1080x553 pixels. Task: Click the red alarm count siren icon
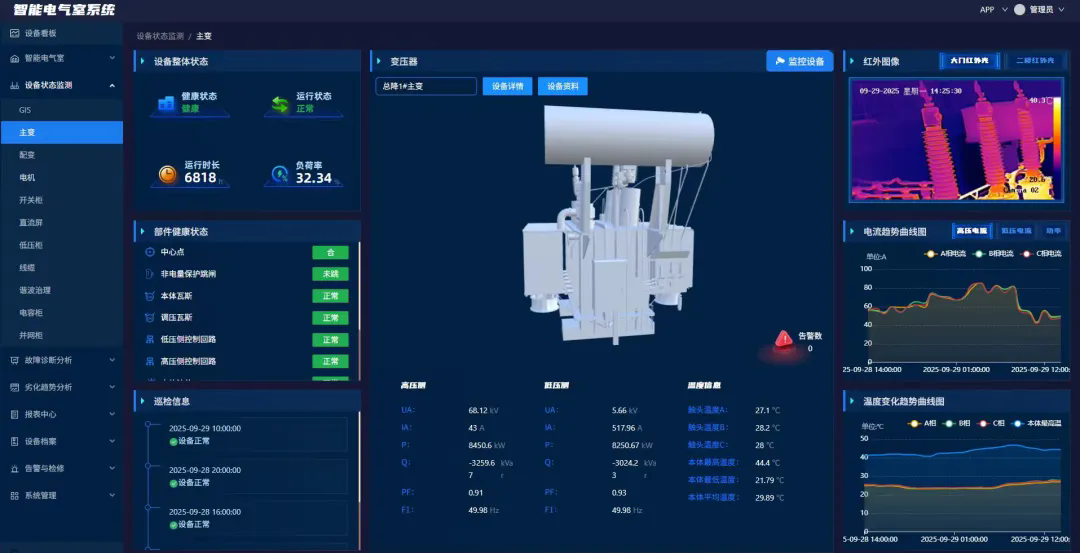(783, 342)
